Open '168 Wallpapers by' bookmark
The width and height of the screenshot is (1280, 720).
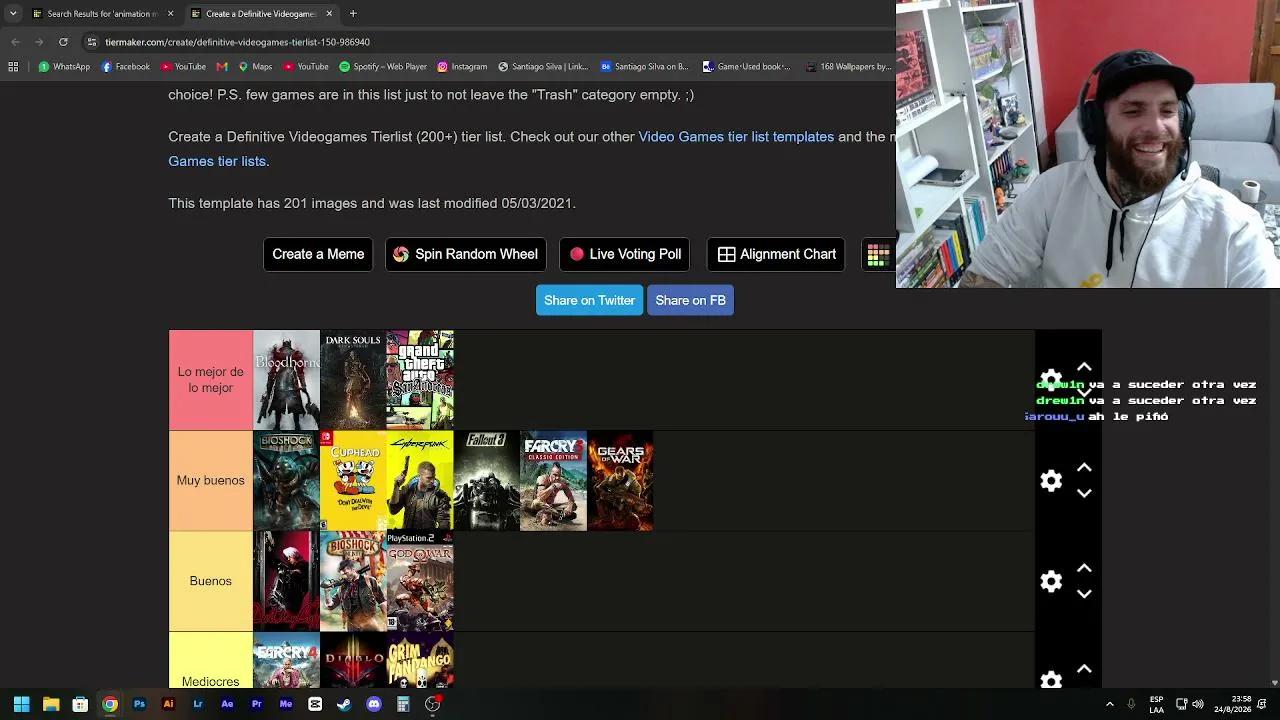pyautogui.click(x=847, y=67)
